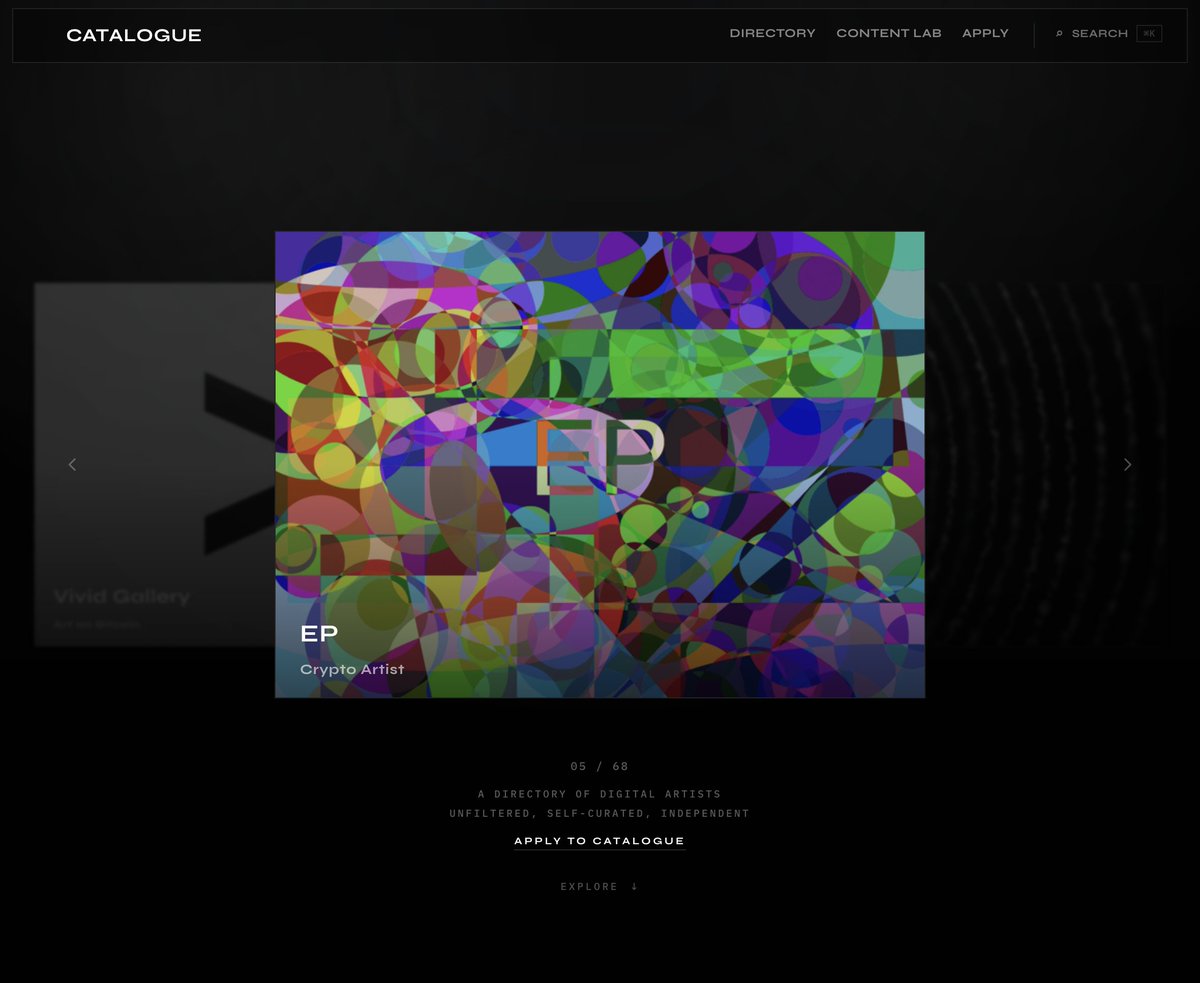The width and height of the screenshot is (1200, 983).
Task: Go to the Apply page
Action: pos(985,33)
